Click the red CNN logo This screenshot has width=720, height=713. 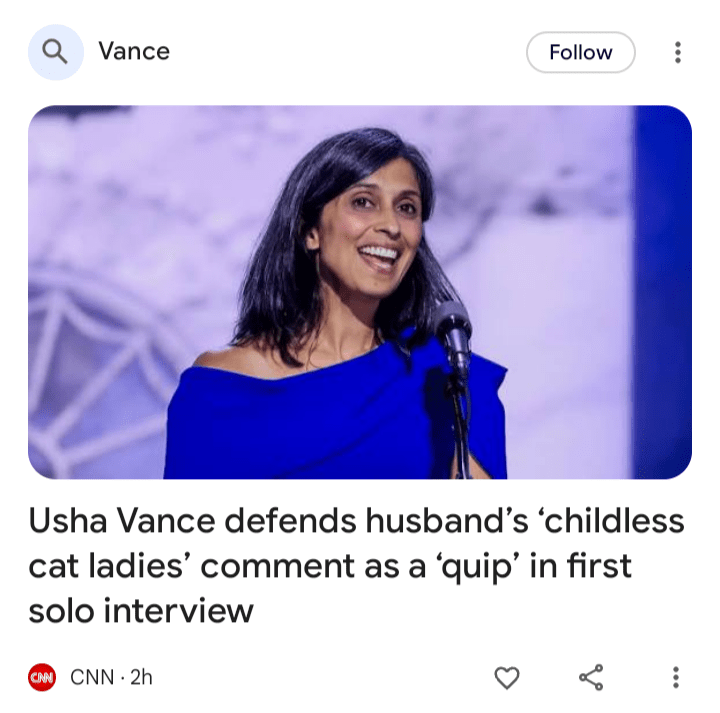(42, 677)
